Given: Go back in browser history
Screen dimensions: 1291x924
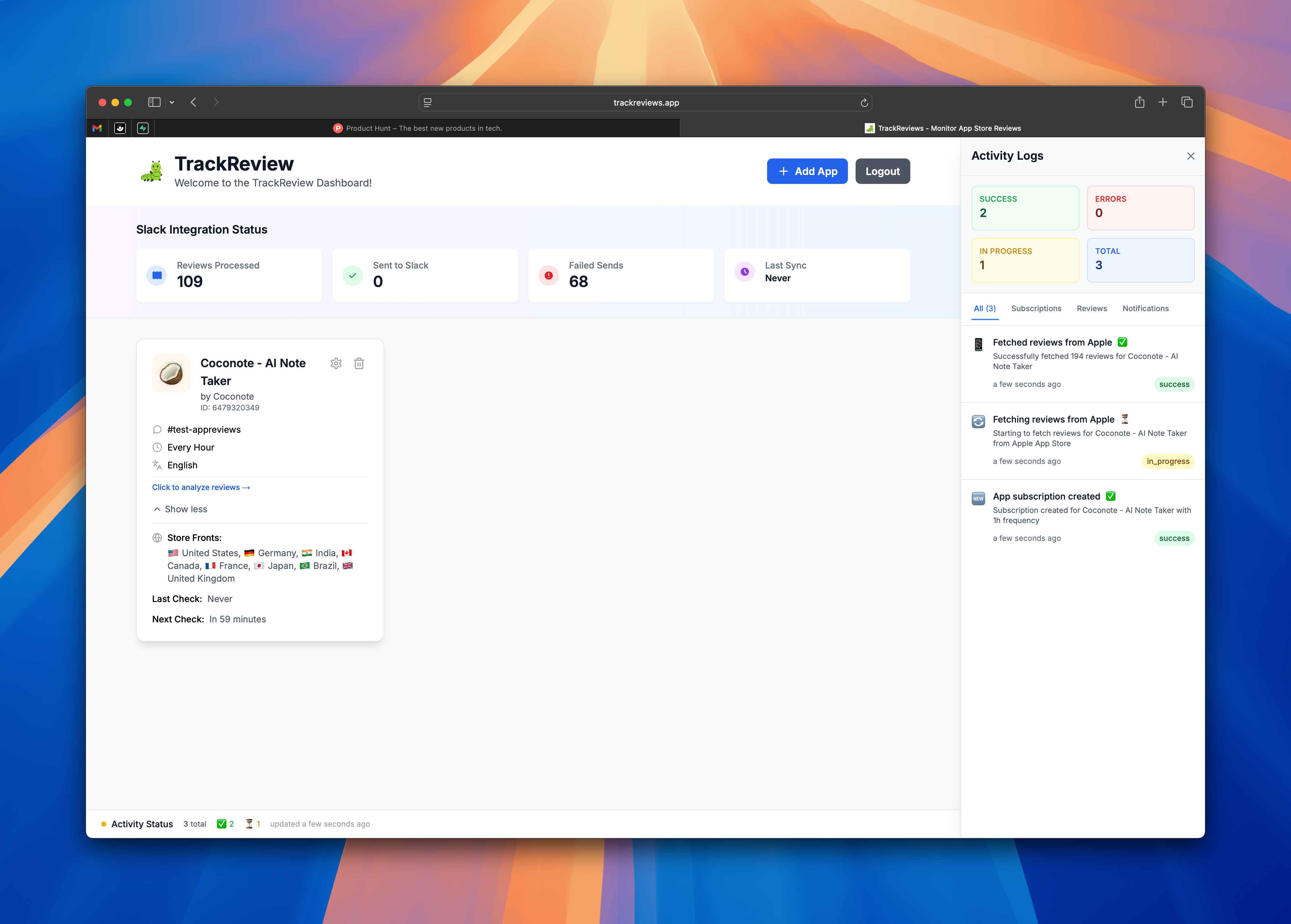Looking at the screenshot, I should pos(194,102).
